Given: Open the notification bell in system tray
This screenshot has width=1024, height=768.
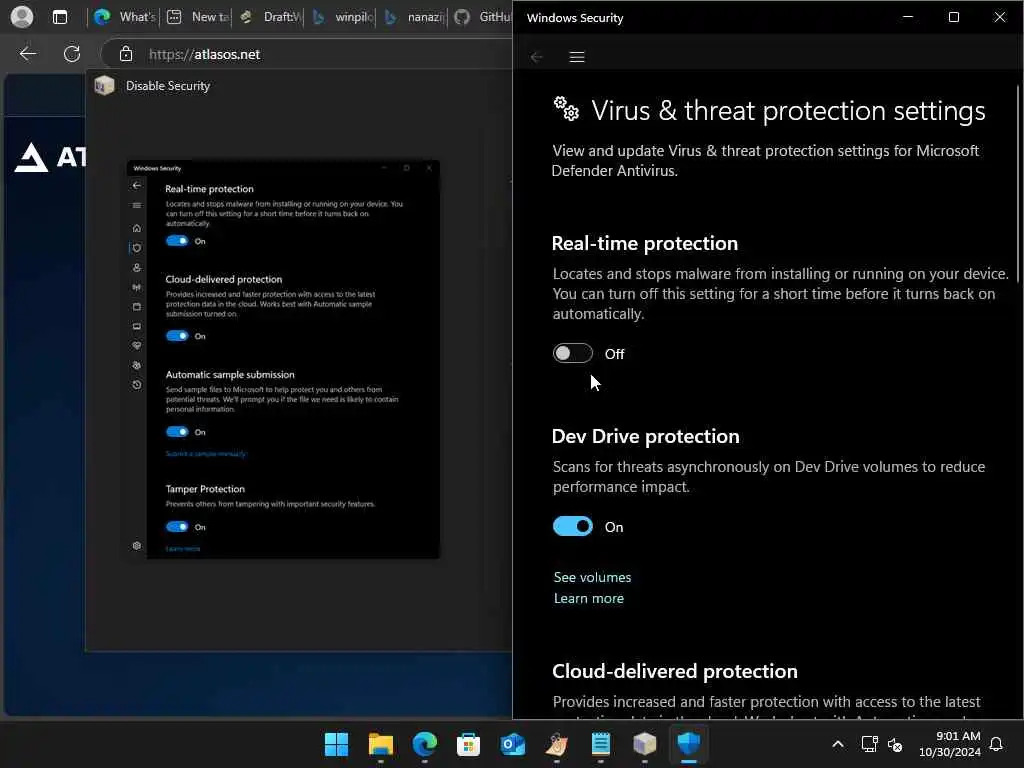Looking at the screenshot, I should [x=997, y=744].
